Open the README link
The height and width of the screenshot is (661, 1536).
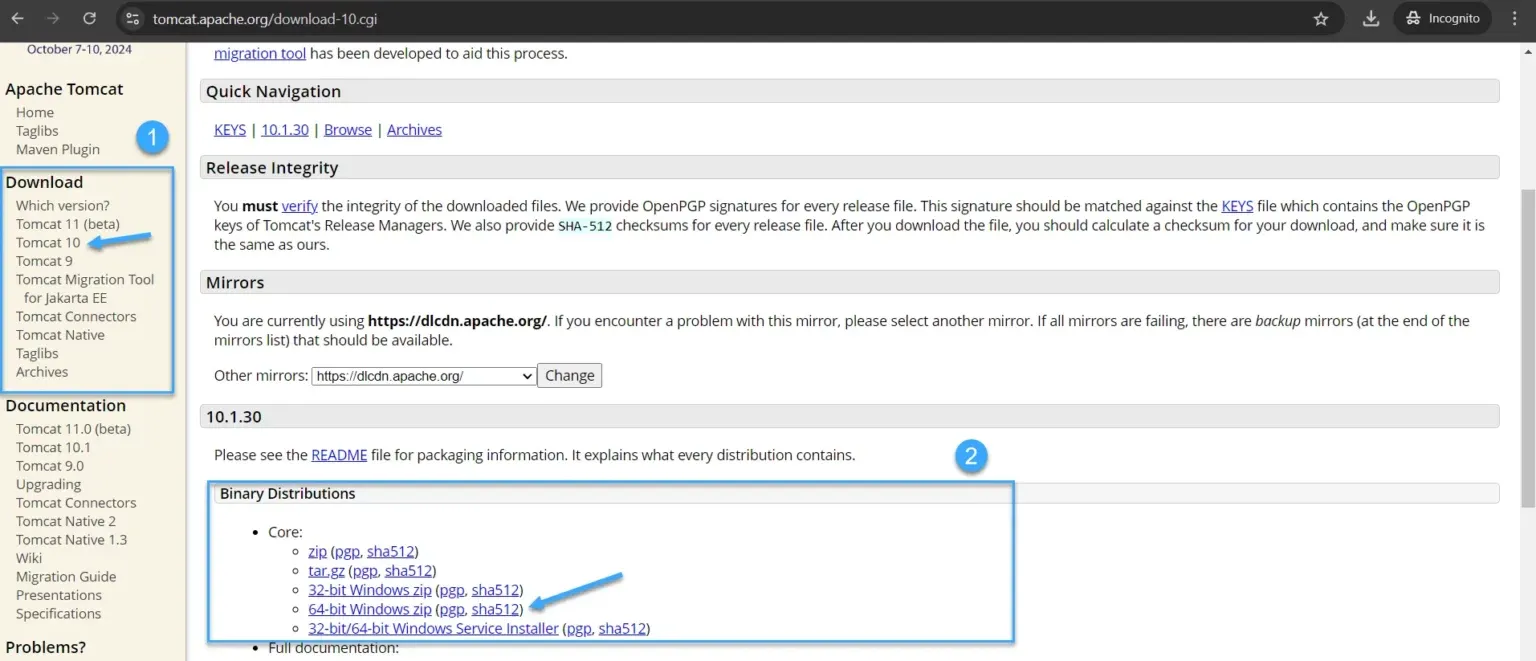tap(339, 455)
